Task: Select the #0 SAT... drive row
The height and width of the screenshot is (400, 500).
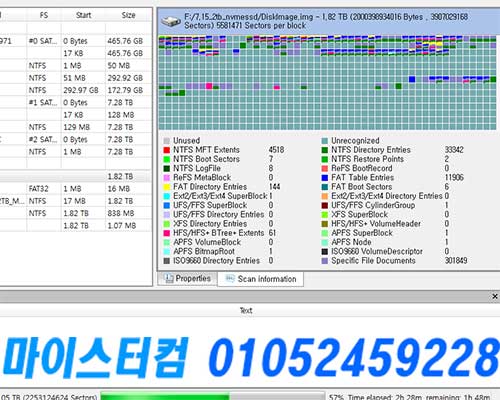Action: pyautogui.click(x=76, y=41)
